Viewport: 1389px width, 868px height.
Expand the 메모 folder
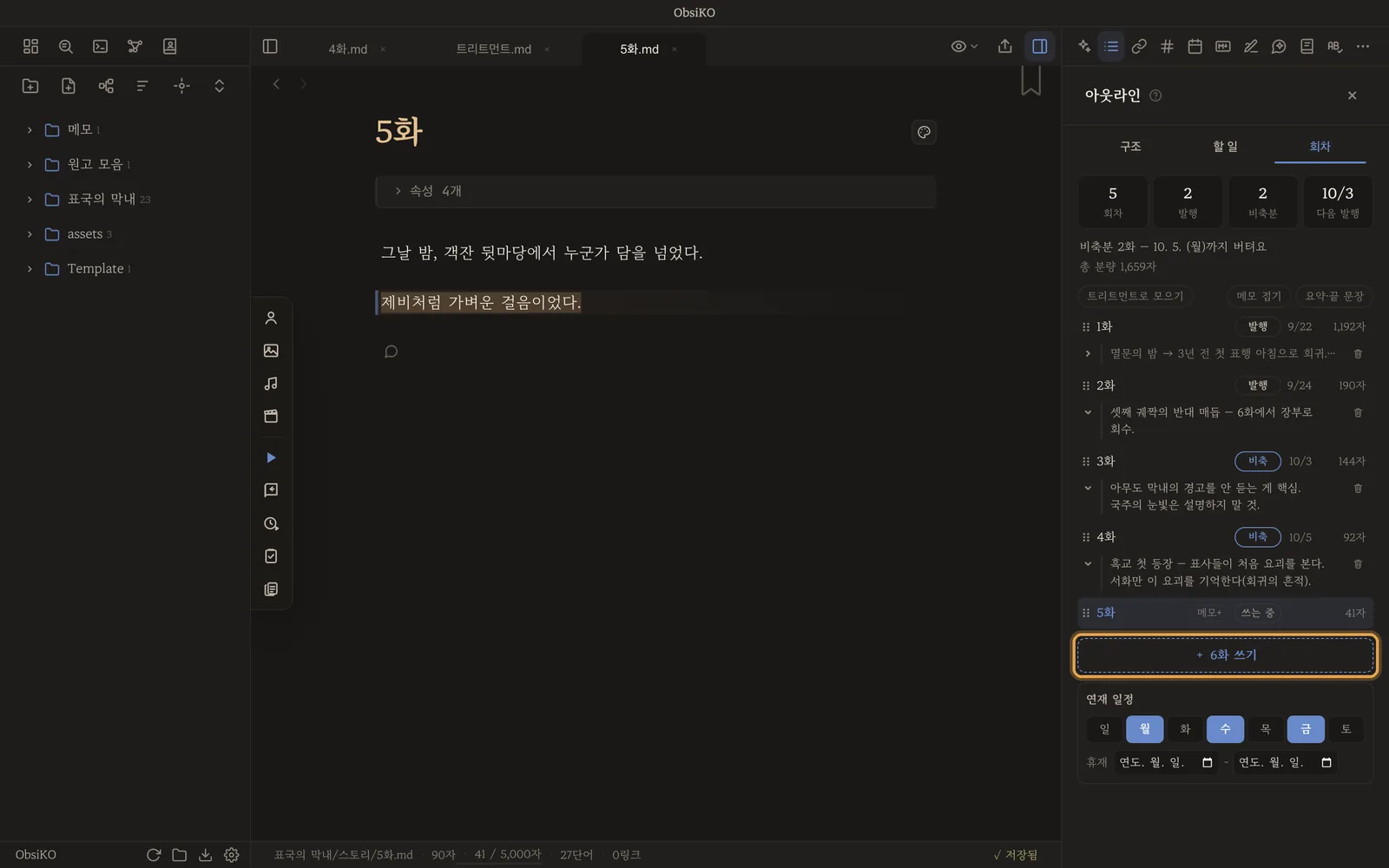30,130
